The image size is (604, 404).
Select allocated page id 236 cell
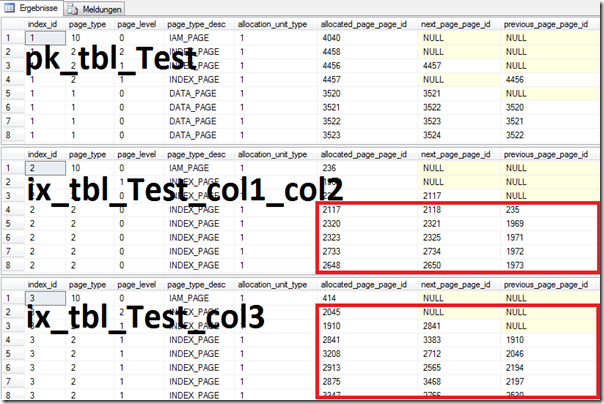[367, 168]
